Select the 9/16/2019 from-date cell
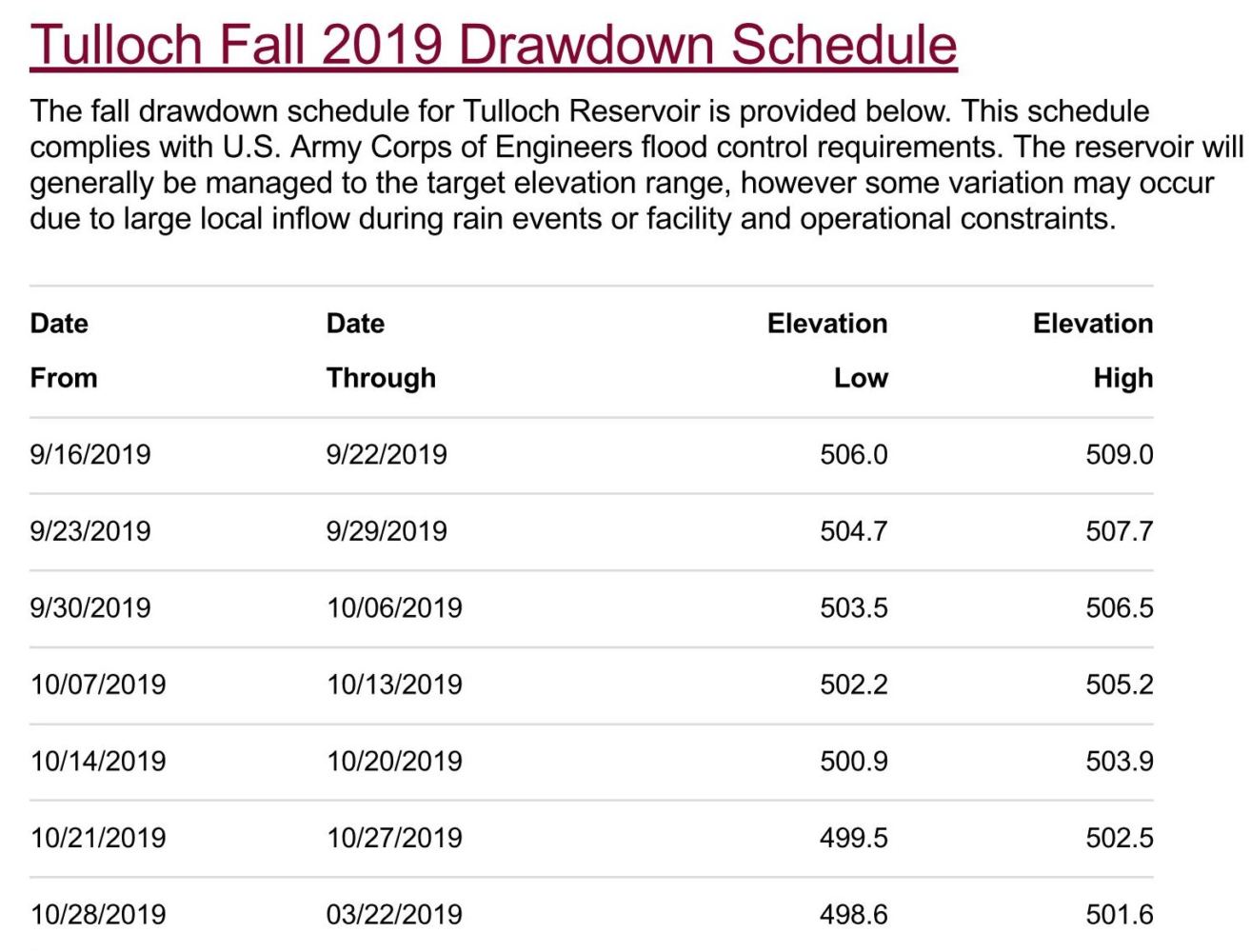Viewport: 1251px width, 952px height. coord(90,454)
